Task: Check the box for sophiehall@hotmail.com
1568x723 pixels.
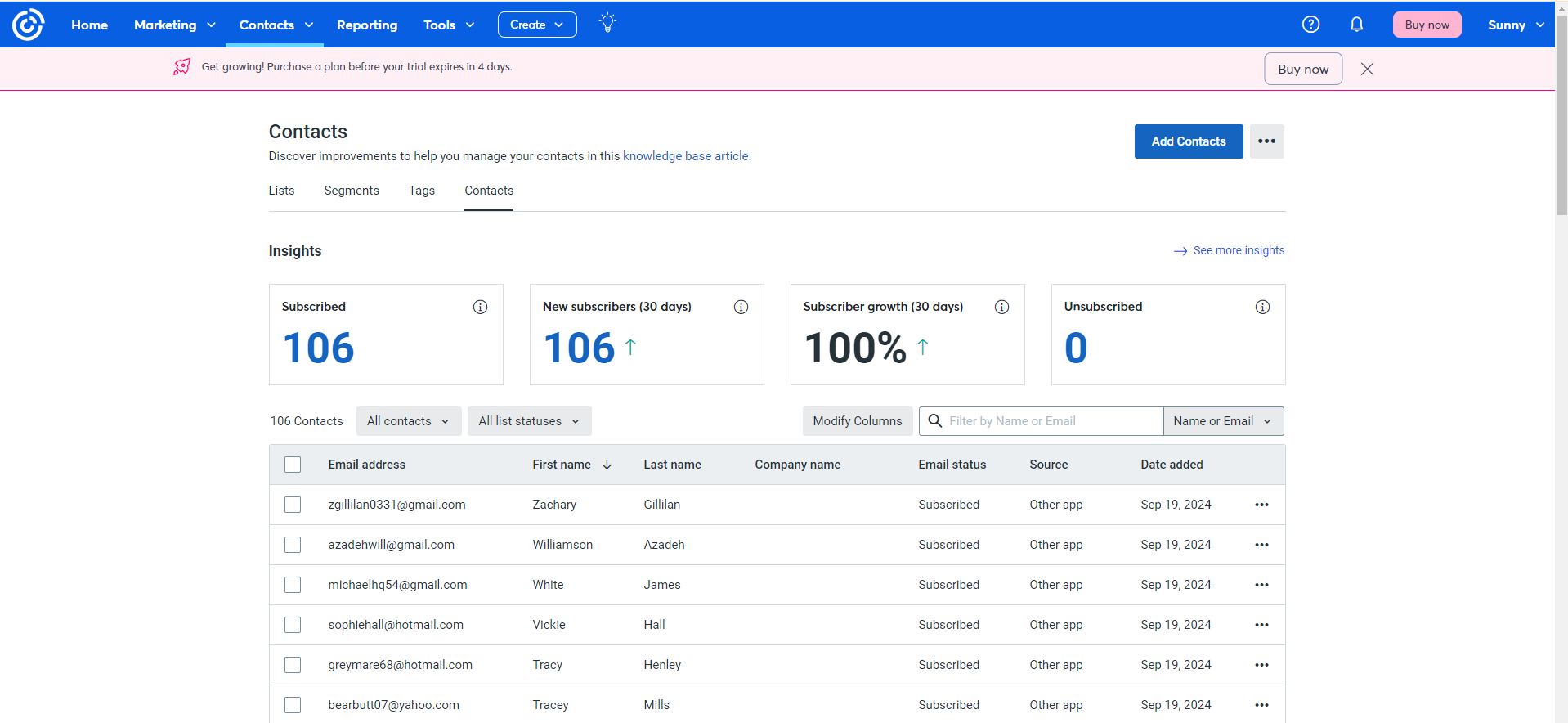Action: 293,625
